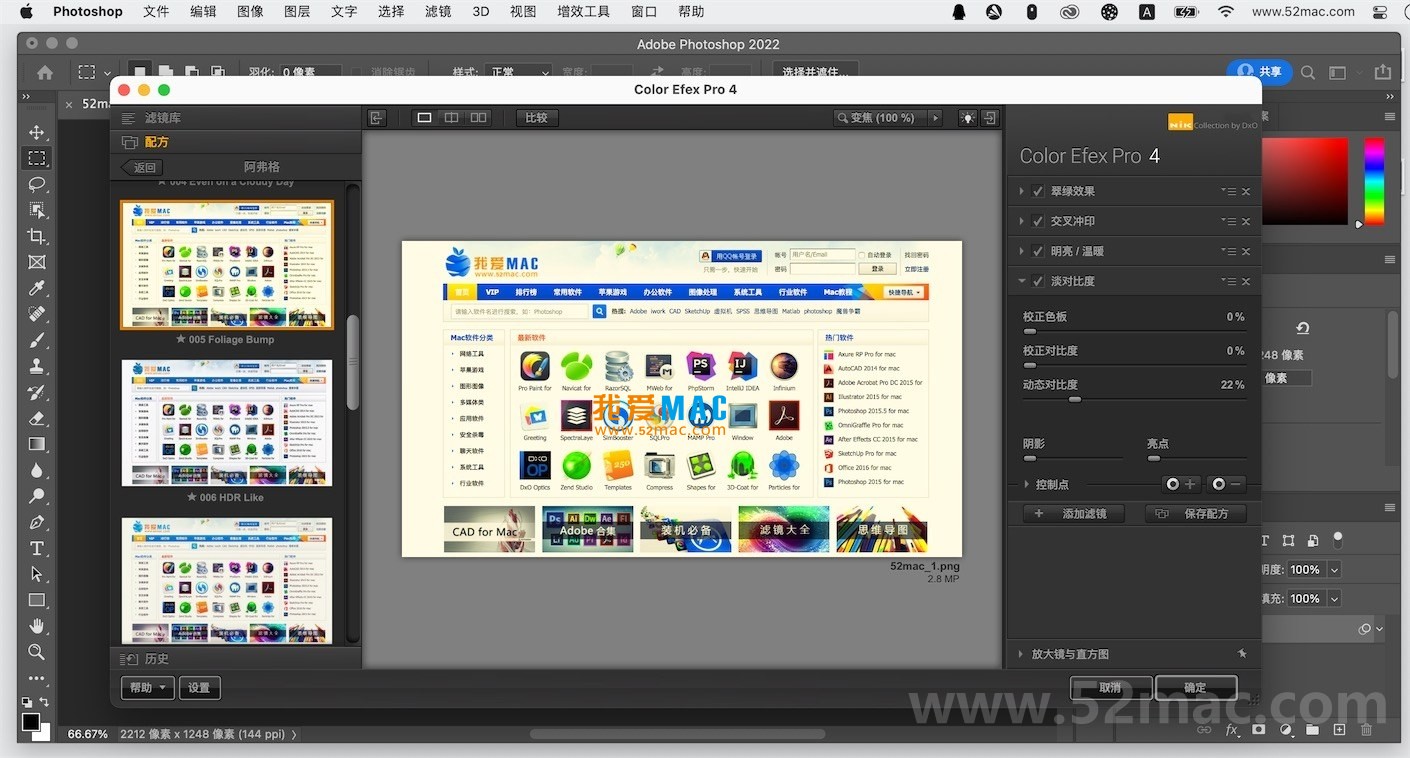Screen dimensions: 1410x758
Task: Select the Path Selection tool
Action: coord(37,574)
